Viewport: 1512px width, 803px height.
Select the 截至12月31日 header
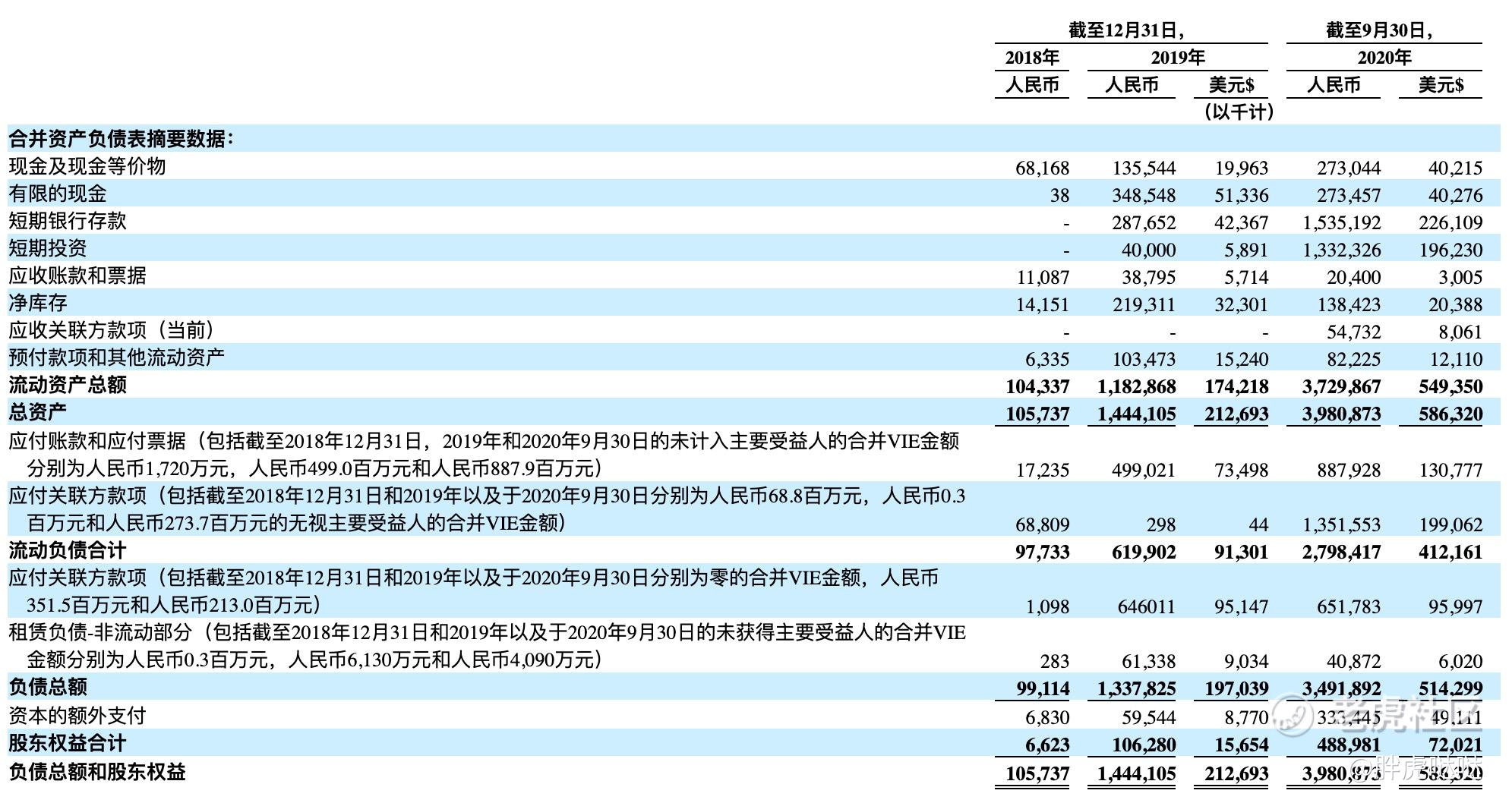point(1127,30)
